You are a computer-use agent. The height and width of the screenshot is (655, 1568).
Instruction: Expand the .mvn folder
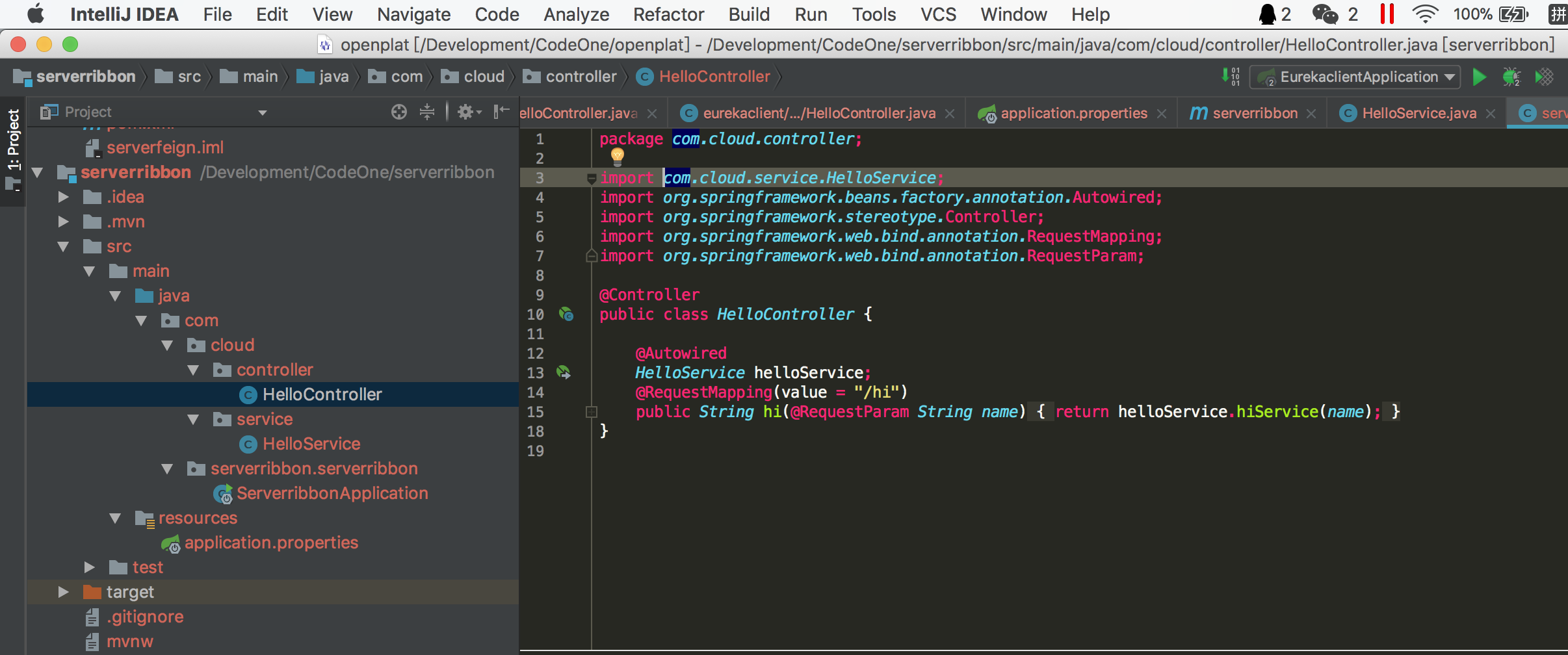[63, 222]
